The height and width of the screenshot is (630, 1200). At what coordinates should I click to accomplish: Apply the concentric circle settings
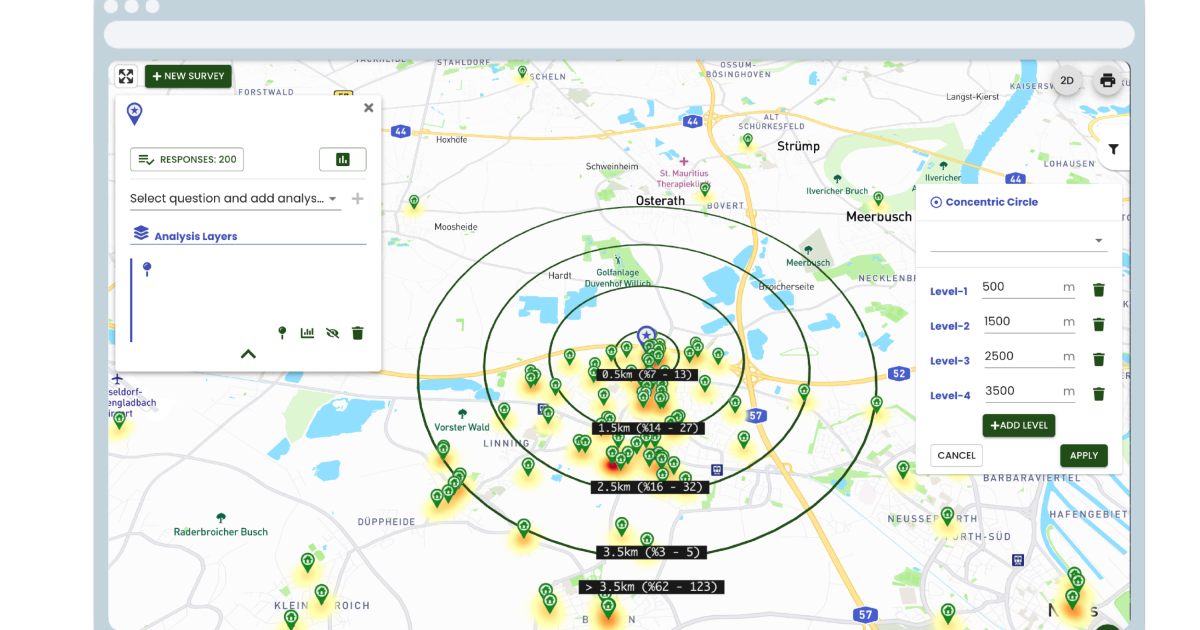point(1084,455)
